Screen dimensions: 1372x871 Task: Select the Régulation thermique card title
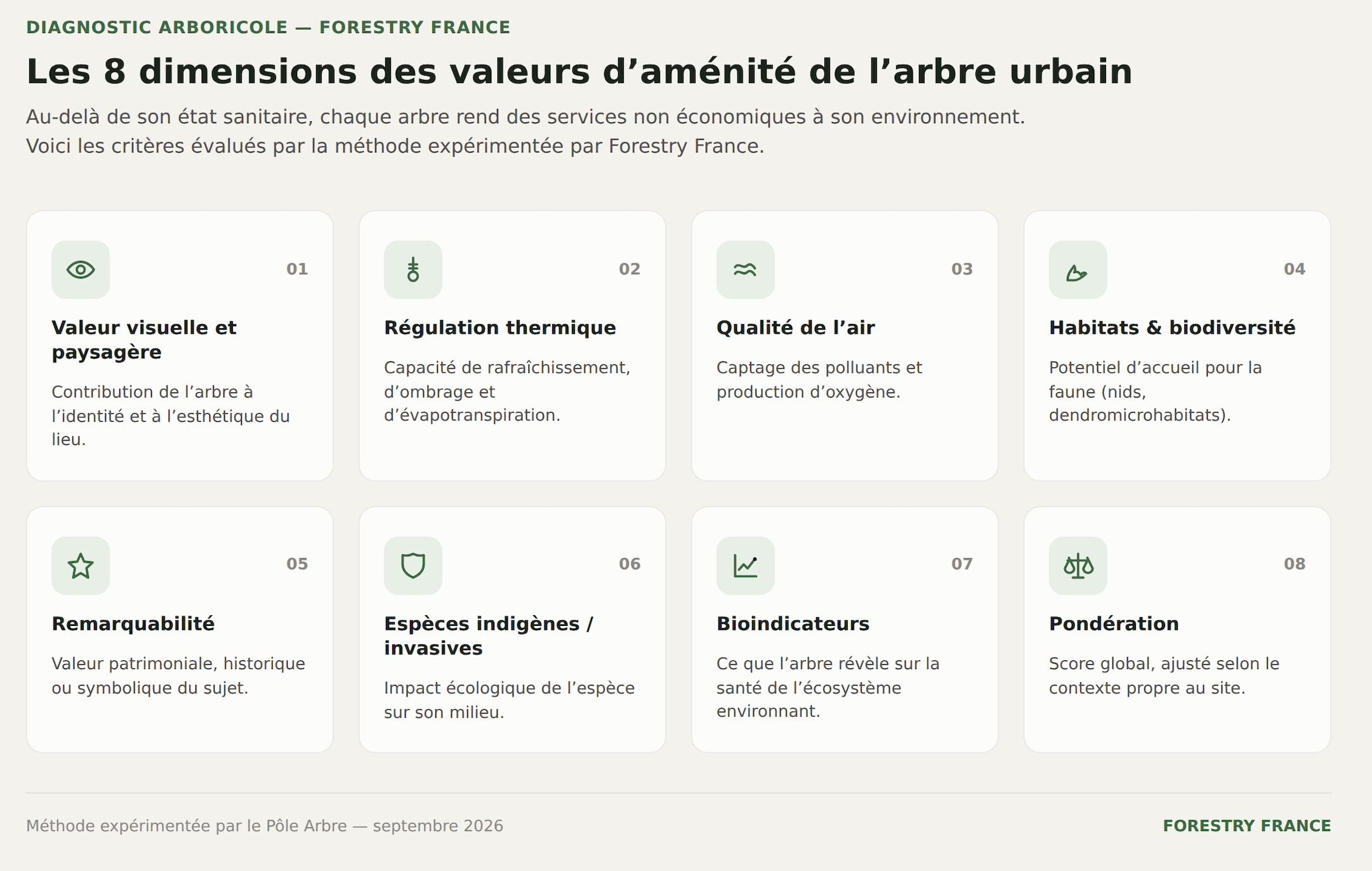(x=500, y=328)
